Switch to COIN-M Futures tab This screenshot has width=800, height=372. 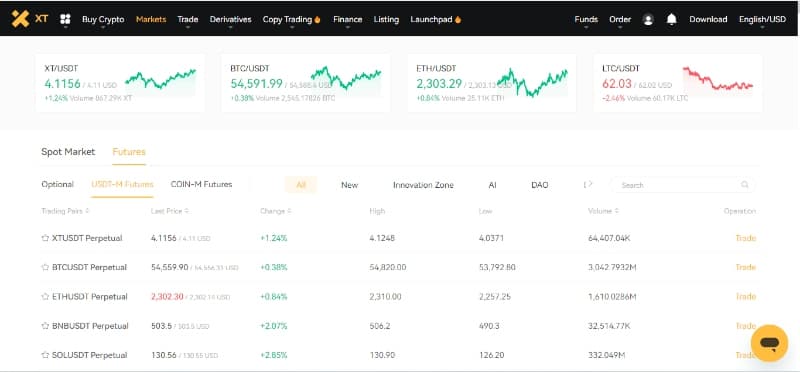coord(202,184)
